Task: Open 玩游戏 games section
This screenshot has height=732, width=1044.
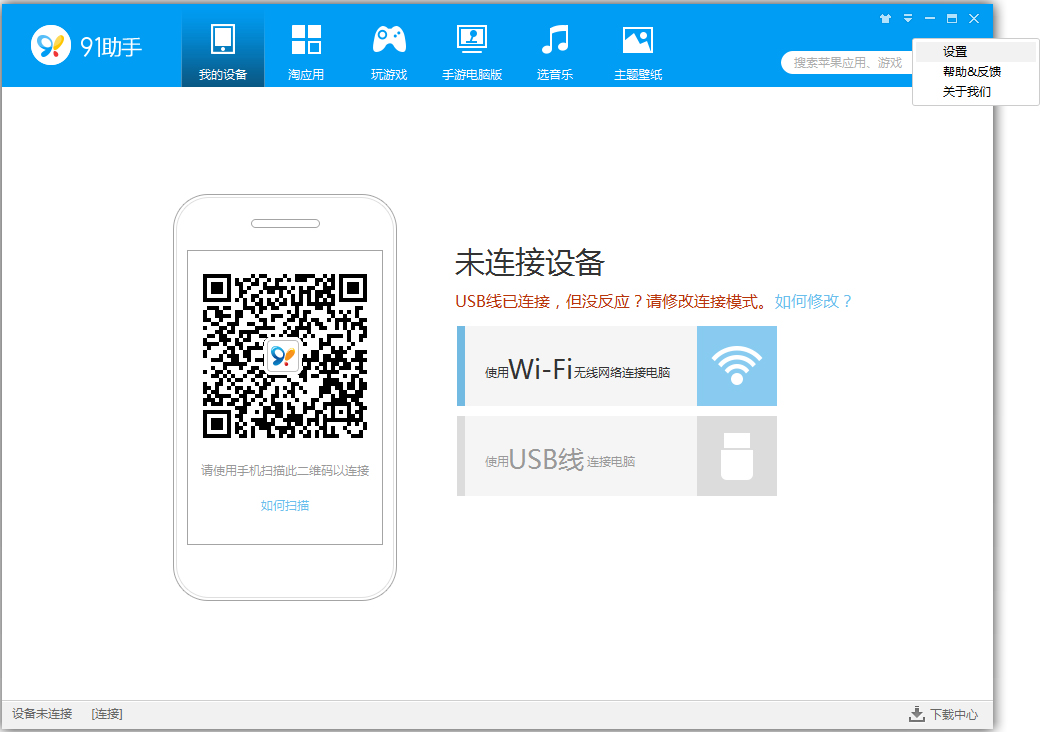Action: tap(388, 48)
